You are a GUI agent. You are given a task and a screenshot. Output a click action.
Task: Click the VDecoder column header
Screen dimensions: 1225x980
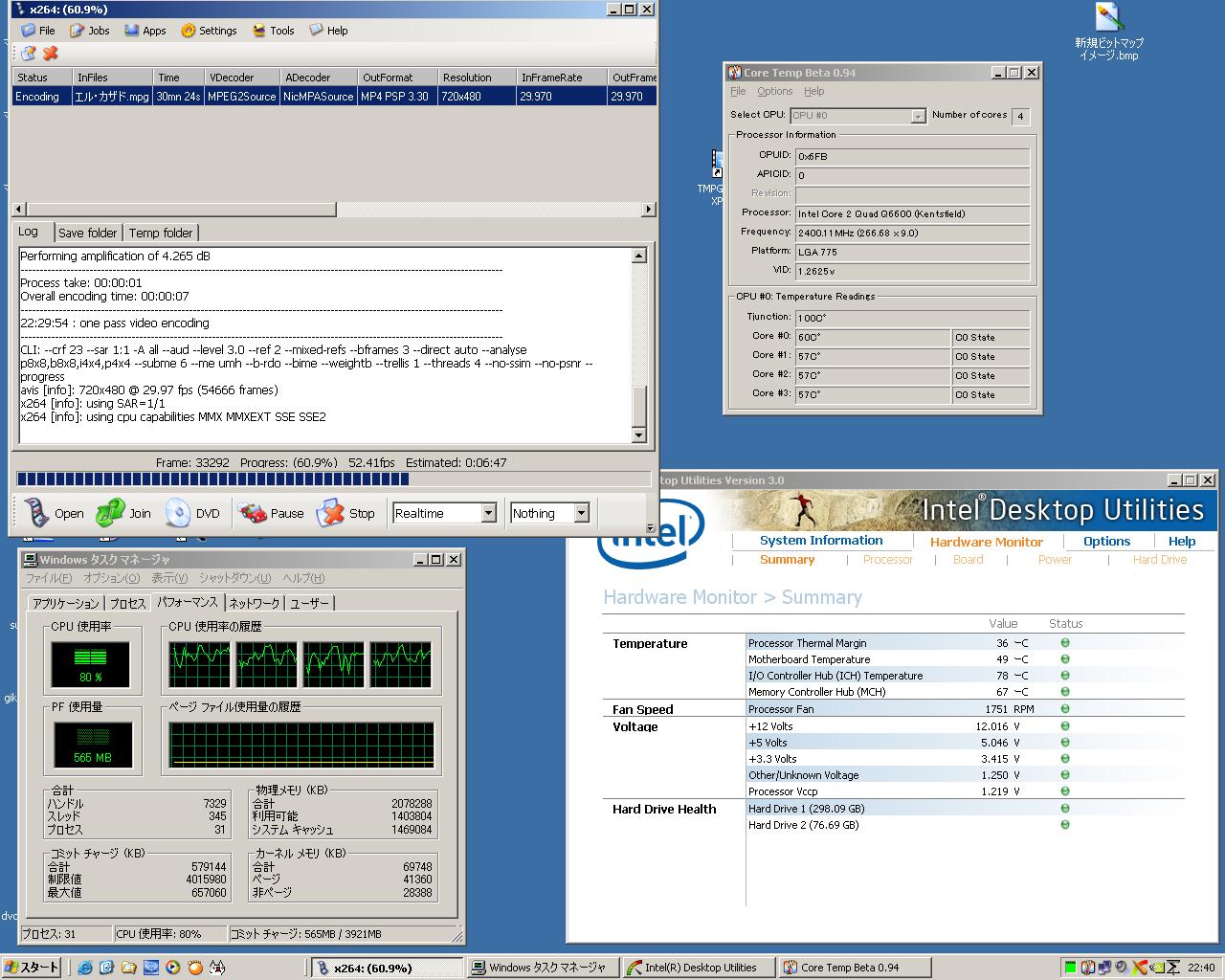pyautogui.click(x=241, y=78)
